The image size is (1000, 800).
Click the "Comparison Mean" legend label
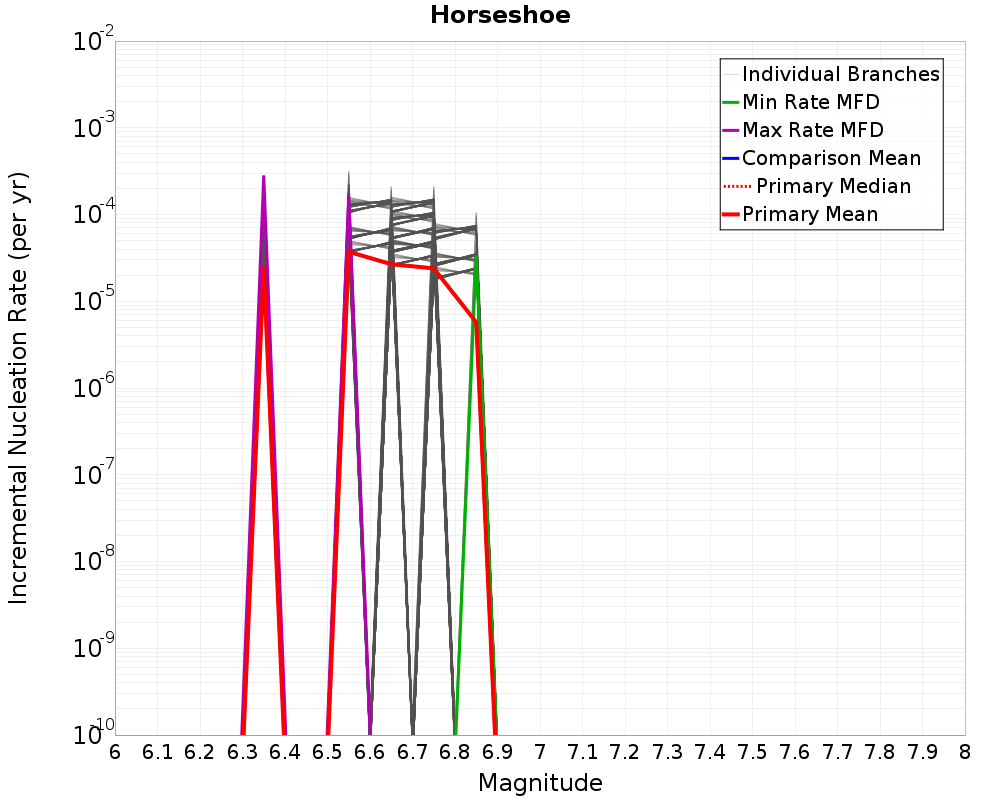tap(831, 158)
